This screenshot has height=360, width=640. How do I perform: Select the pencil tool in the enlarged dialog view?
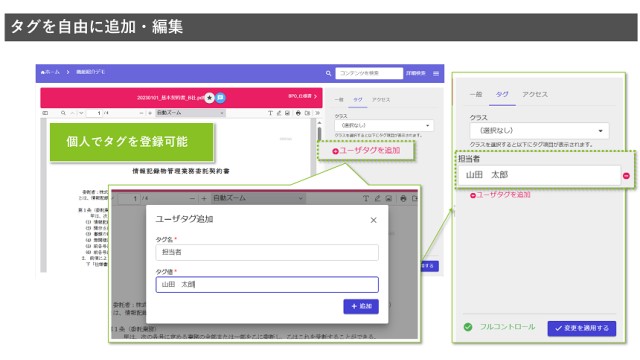378,198
